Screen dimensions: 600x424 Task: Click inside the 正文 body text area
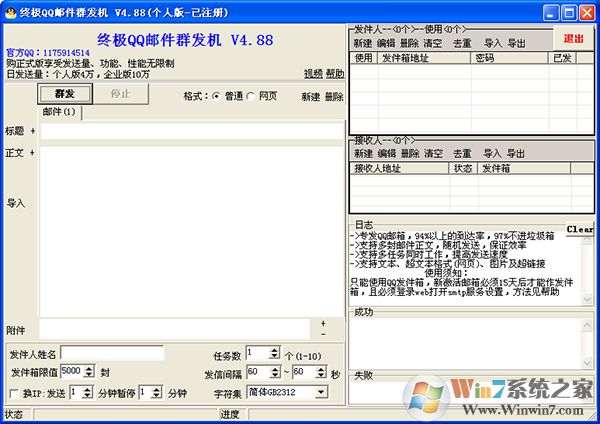point(192,232)
